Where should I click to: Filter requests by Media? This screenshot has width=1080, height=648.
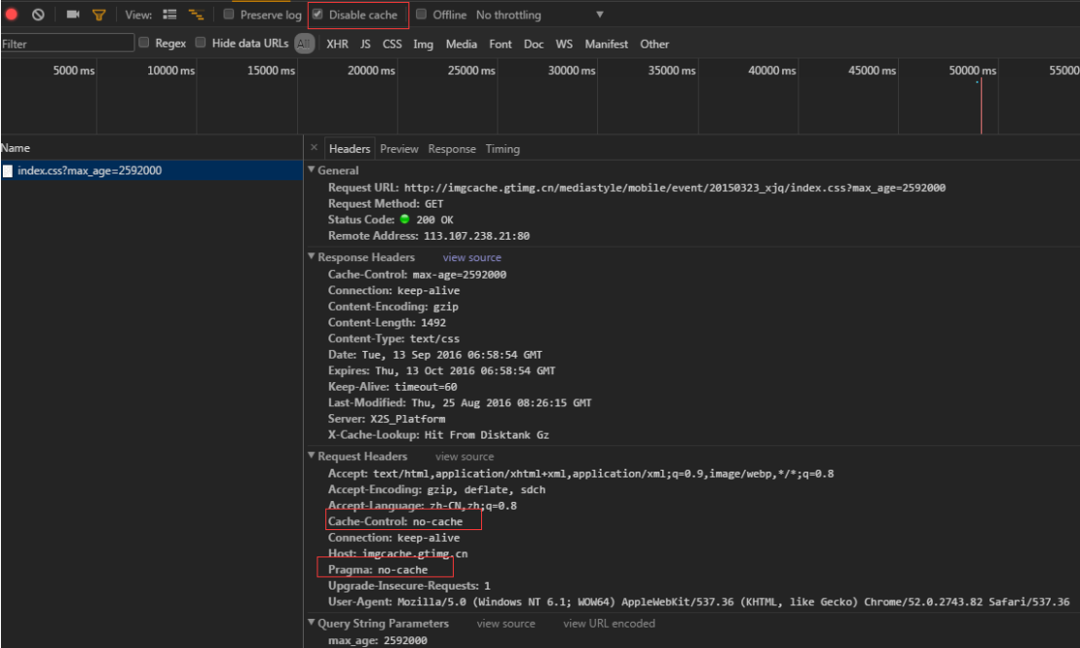(461, 43)
